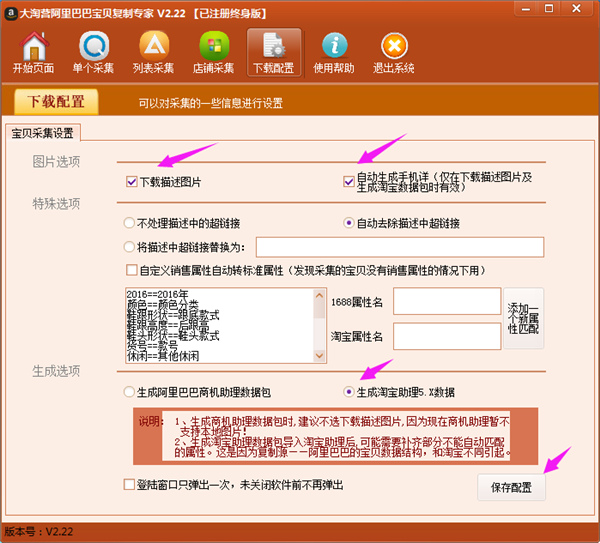
Task: Focus the 1688属性名 input field
Action: pos(447,301)
